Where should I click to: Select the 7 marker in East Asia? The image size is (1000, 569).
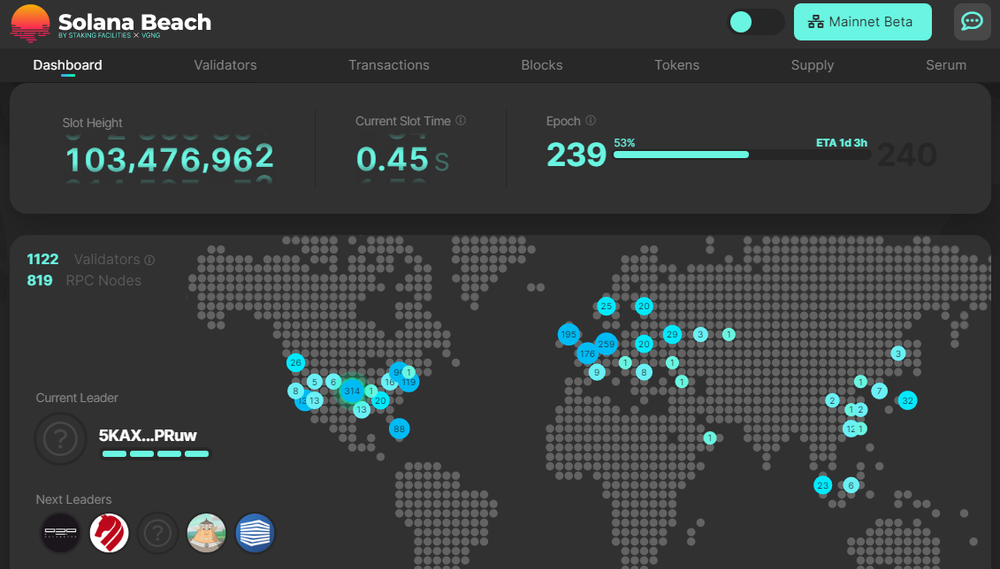pyautogui.click(x=879, y=390)
